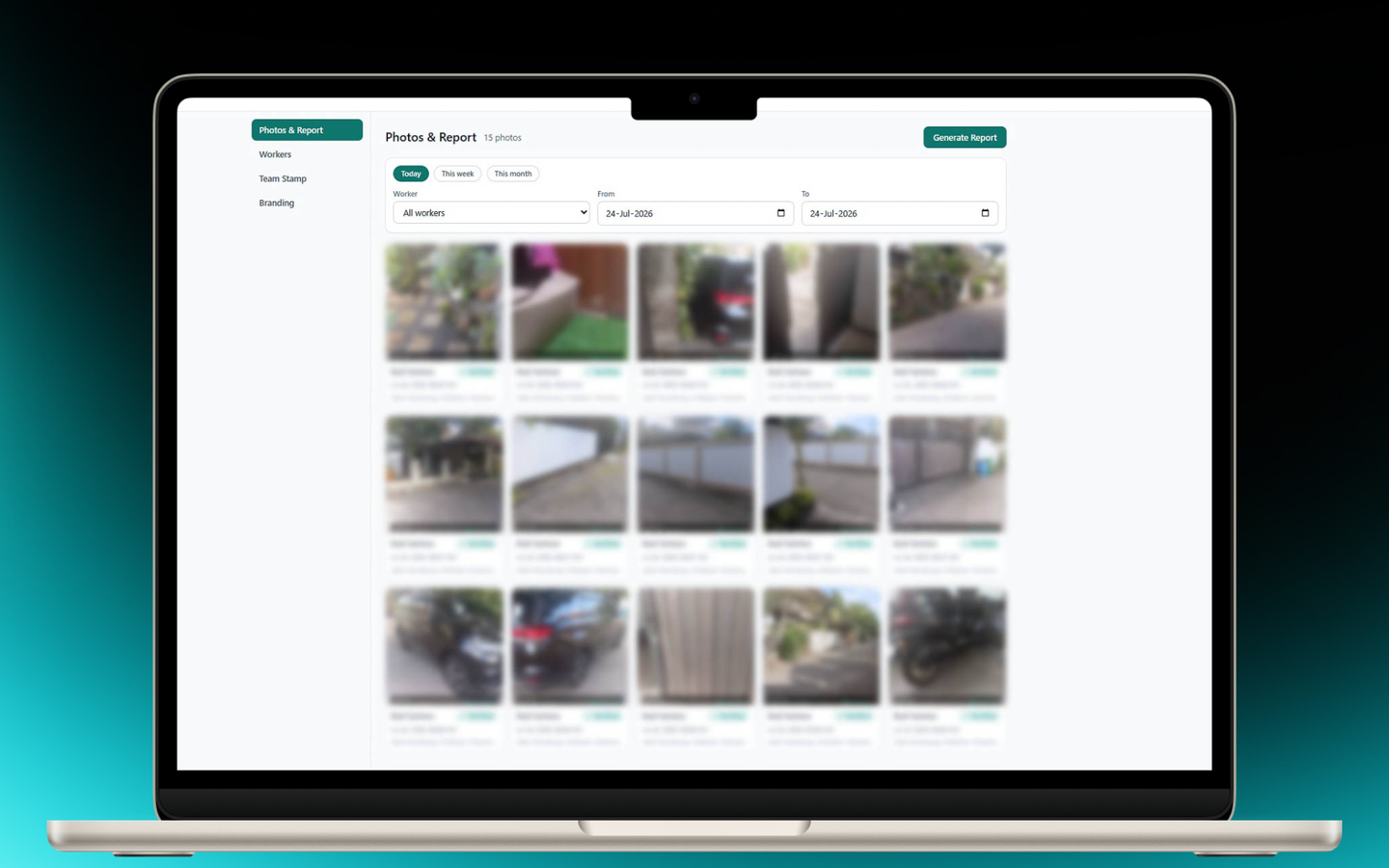
Task: Select the Today filter chip
Action: tap(411, 174)
